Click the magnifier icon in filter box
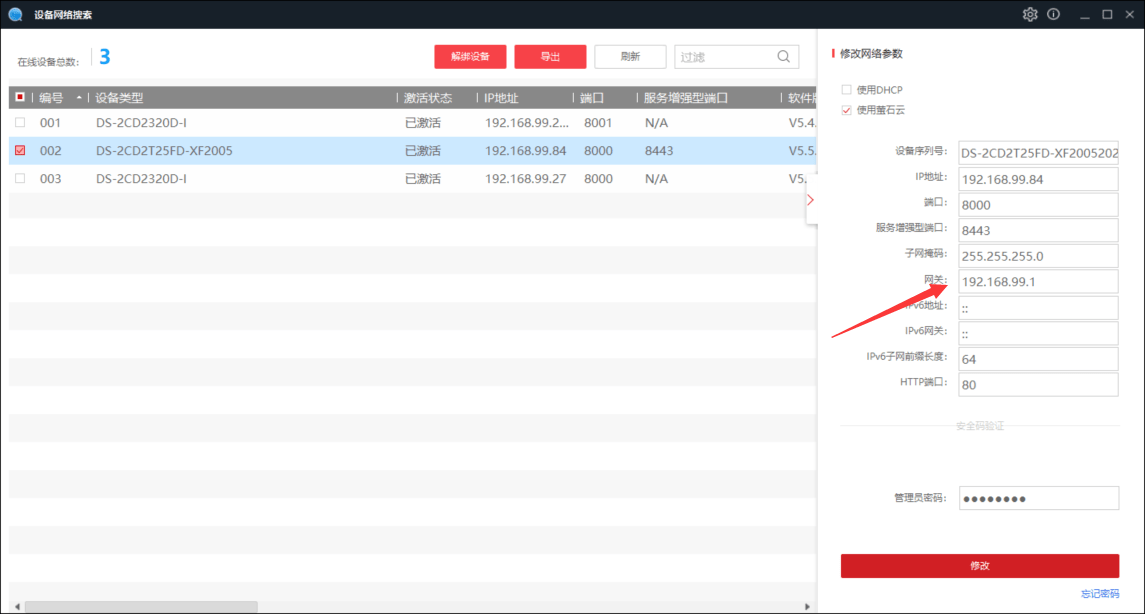1145x614 pixels. click(784, 57)
